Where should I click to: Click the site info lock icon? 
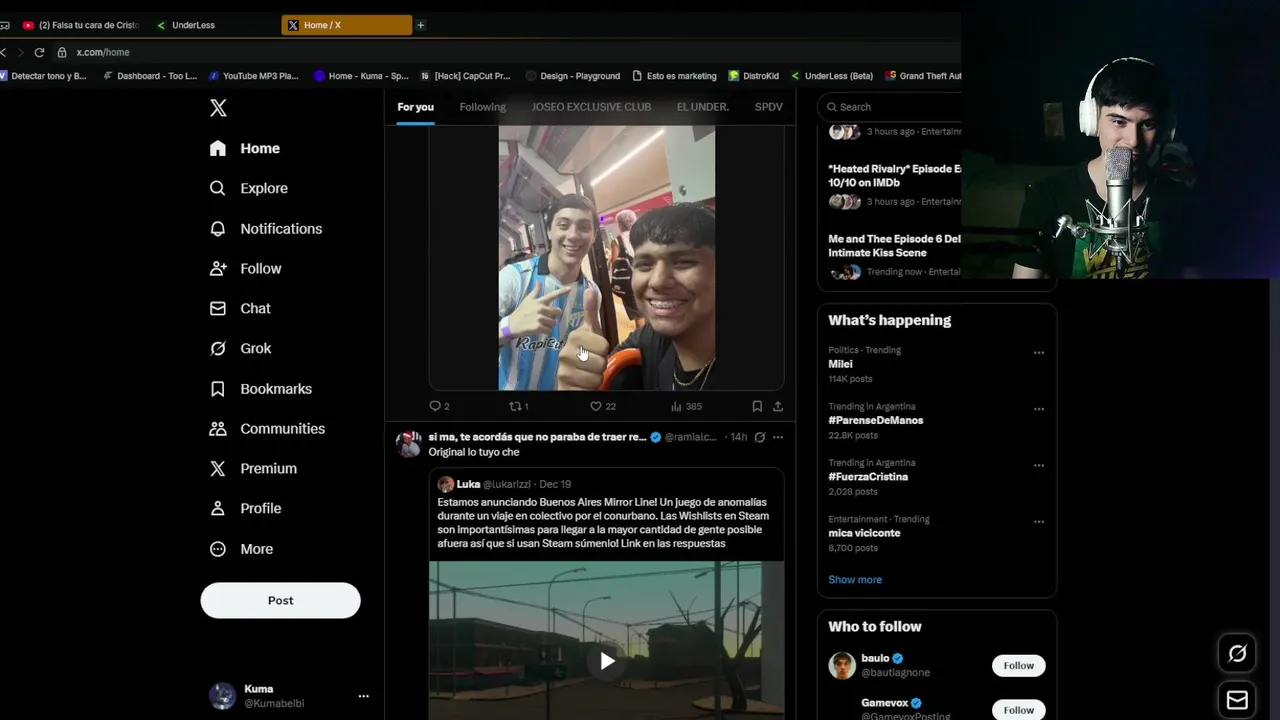[x=62, y=52]
